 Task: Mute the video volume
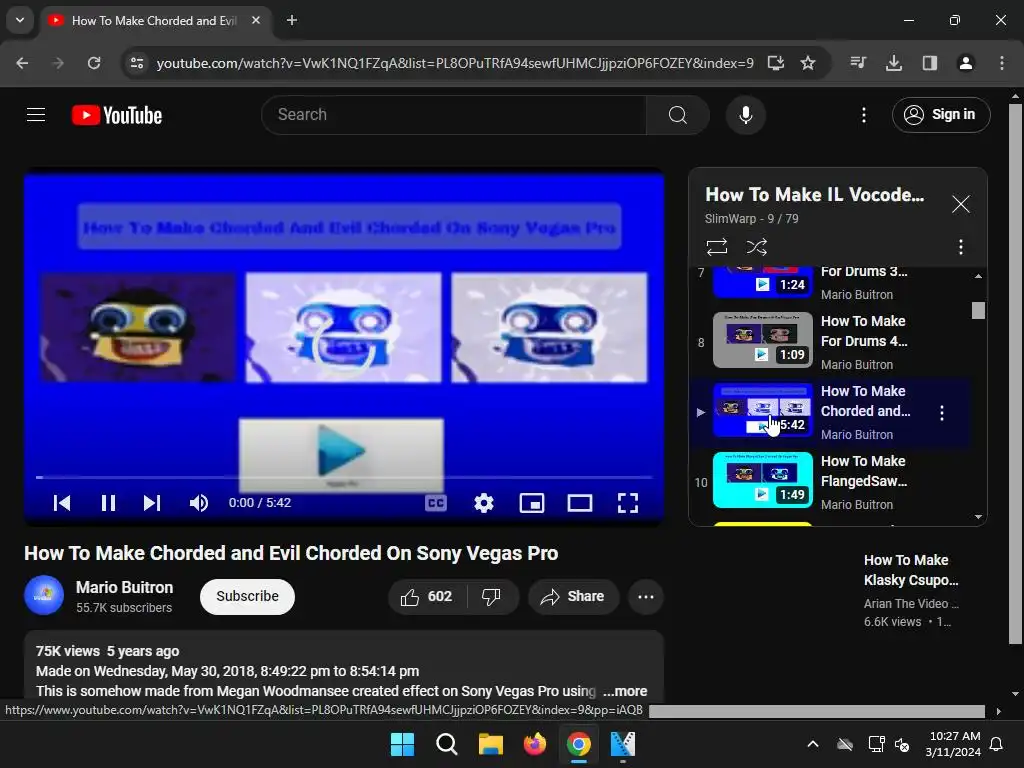[199, 503]
